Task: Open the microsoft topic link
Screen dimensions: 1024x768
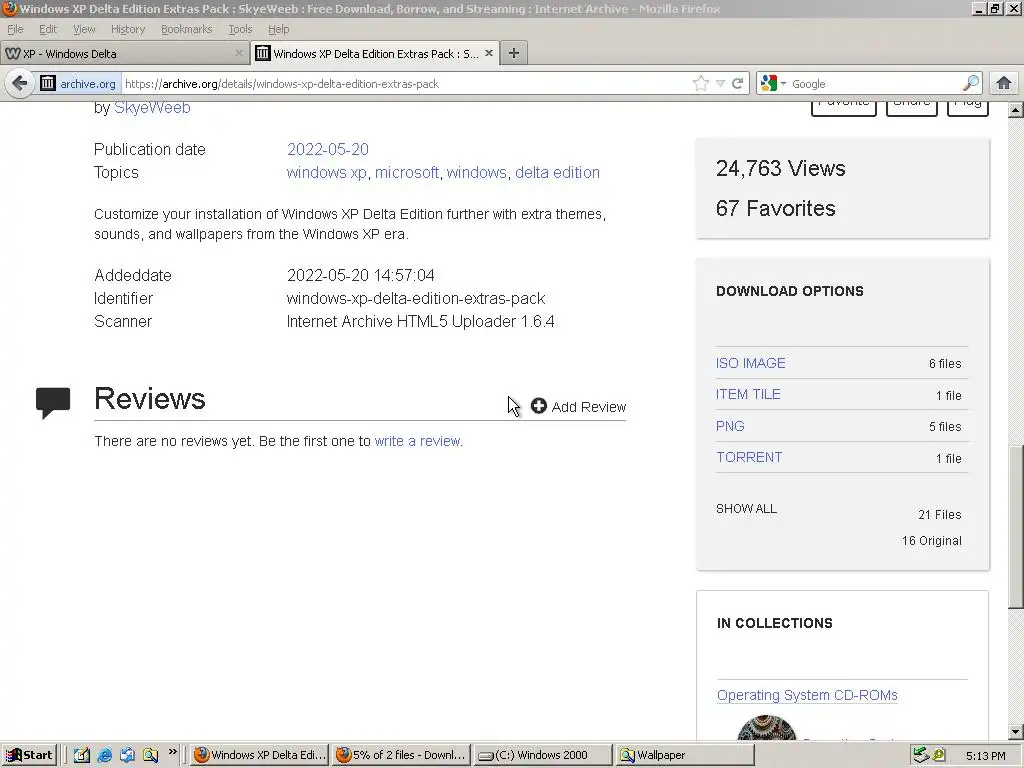Action: [x=407, y=172]
